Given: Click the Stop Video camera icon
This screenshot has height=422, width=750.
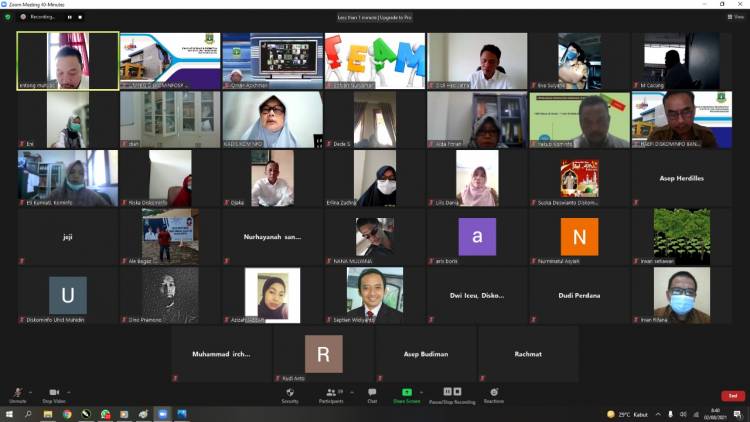Looking at the screenshot, I should pyautogui.click(x=54, y=392).
